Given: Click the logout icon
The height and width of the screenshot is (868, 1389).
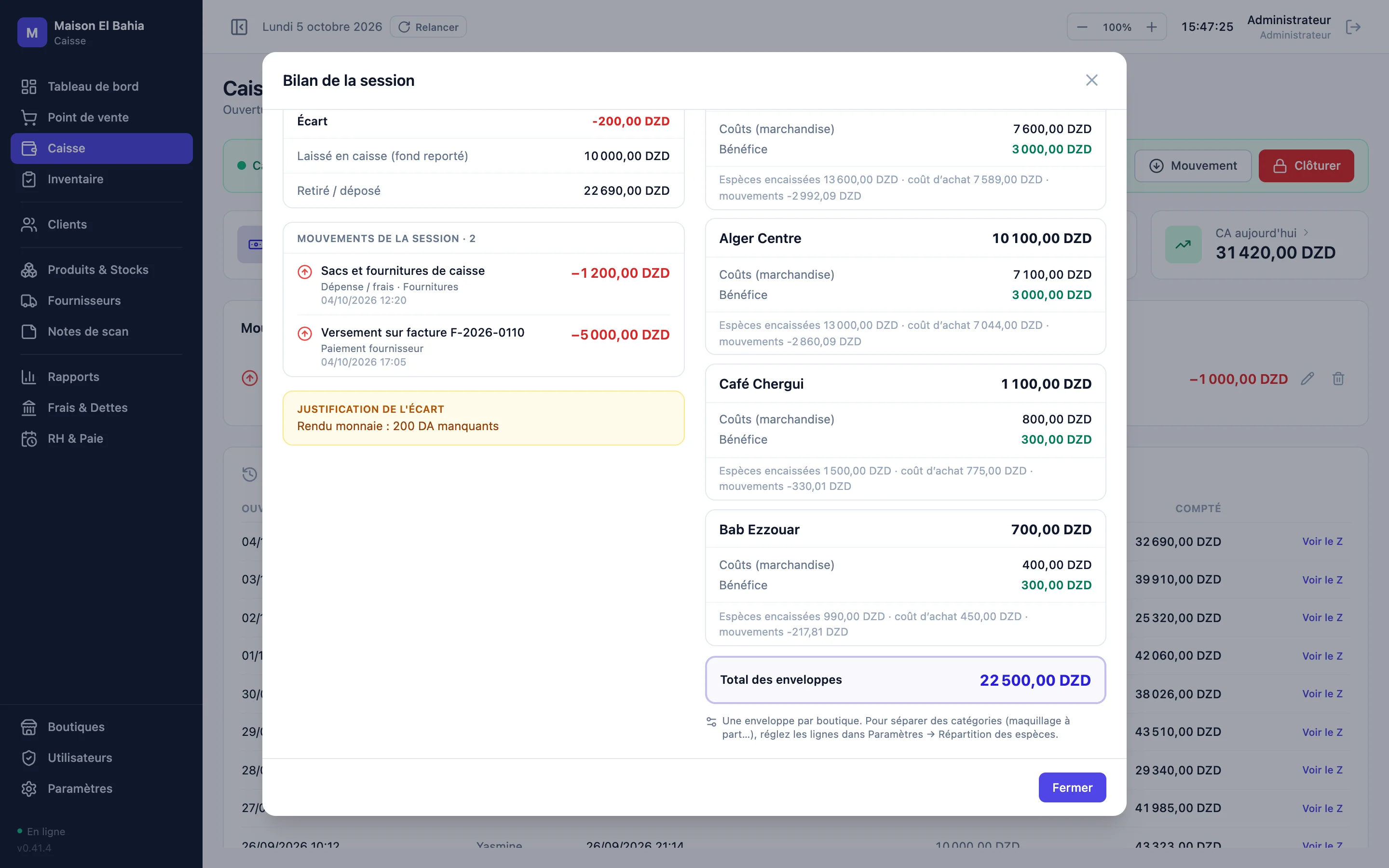Looking at the screenshot, I should pos(1353,27).
